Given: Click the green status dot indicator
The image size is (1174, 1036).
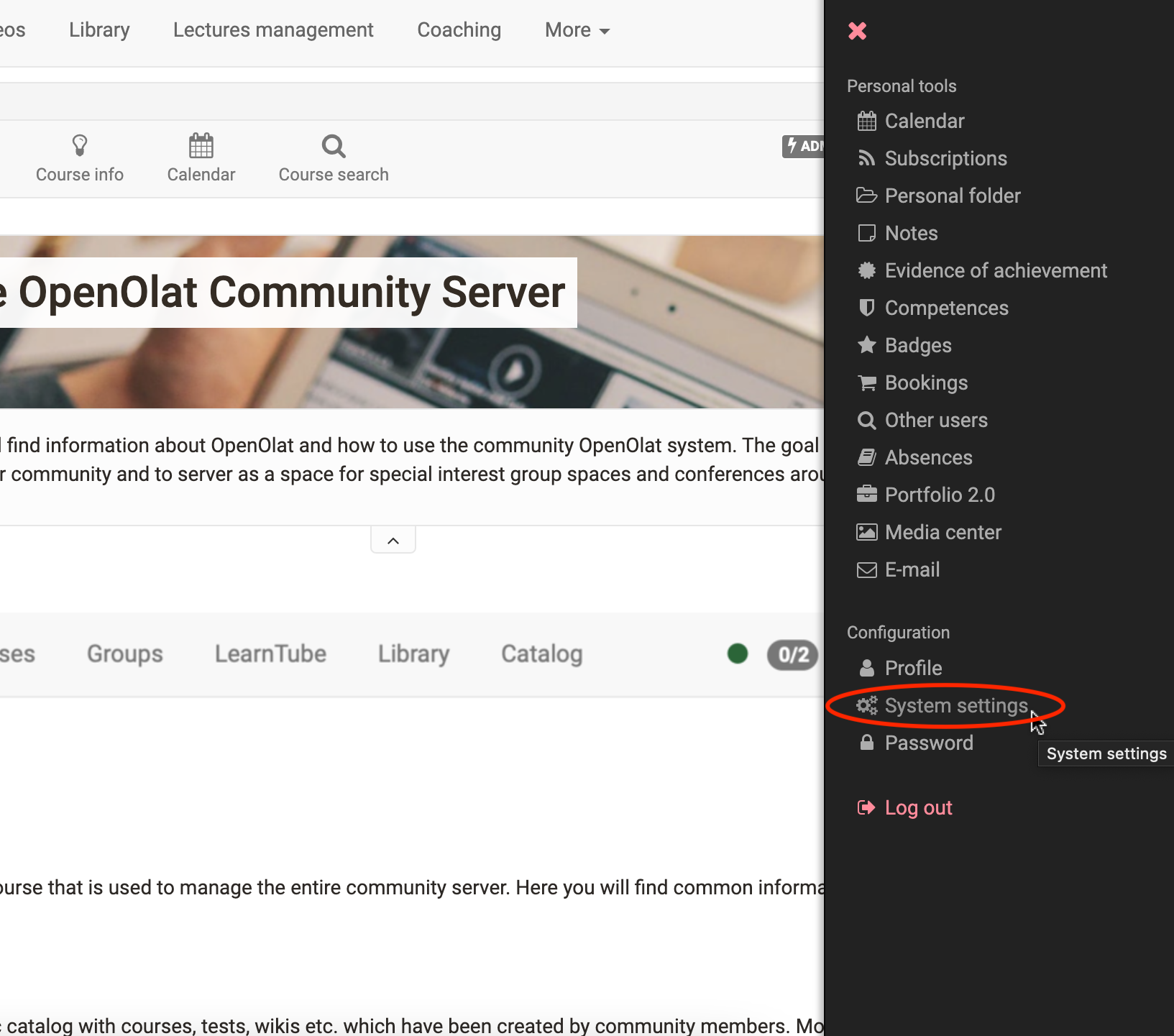Looking at the screenshot, I should (738, 654).
